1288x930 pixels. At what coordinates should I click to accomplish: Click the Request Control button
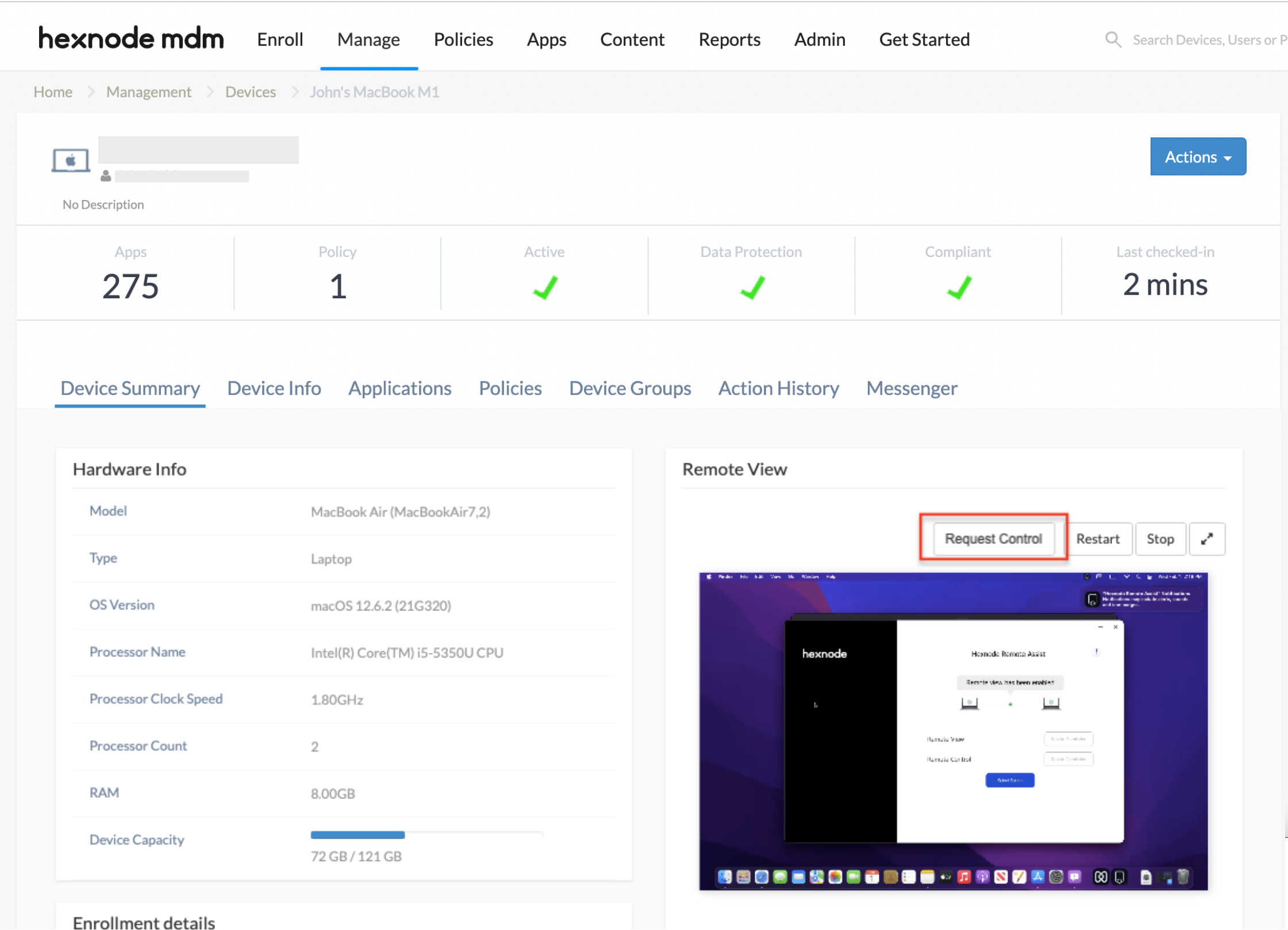[993, 539]
